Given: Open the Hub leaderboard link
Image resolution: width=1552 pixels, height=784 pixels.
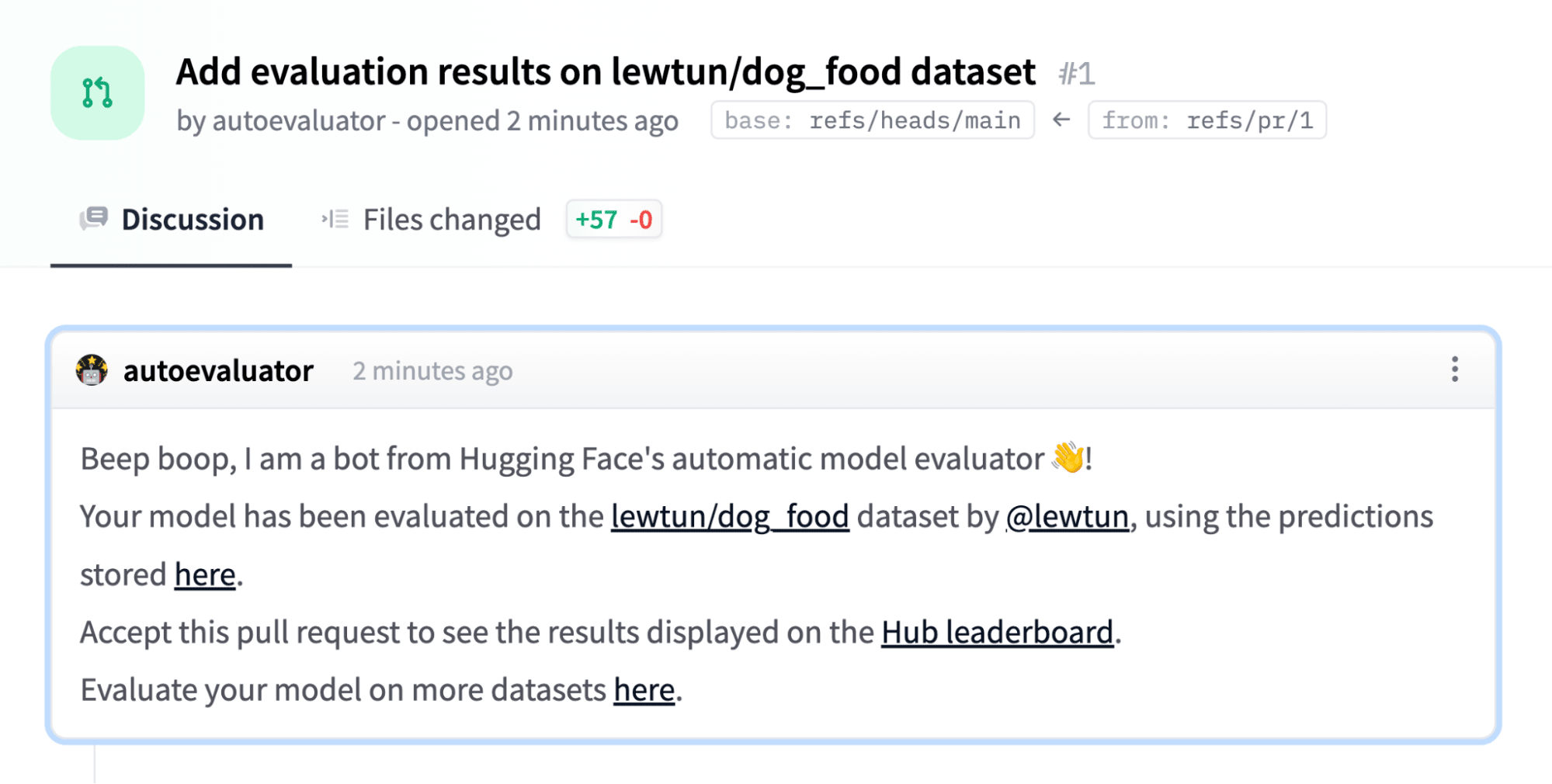Looking at the screenshot, I should point(998,632).
